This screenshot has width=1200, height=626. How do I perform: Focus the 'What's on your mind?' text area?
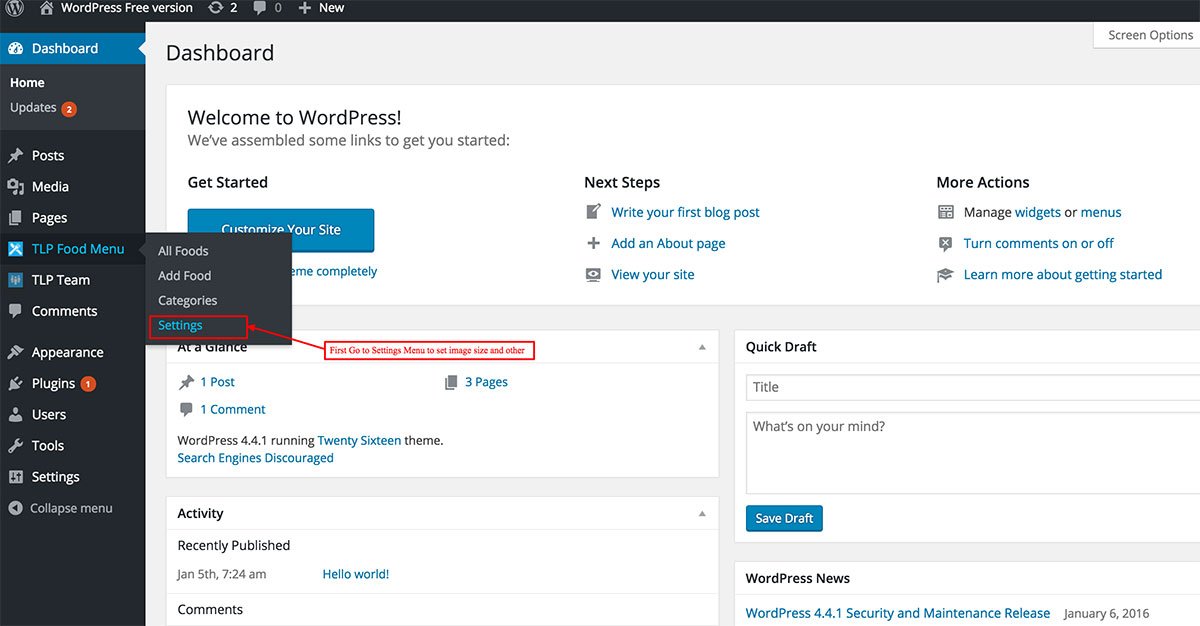pos(972,452)
